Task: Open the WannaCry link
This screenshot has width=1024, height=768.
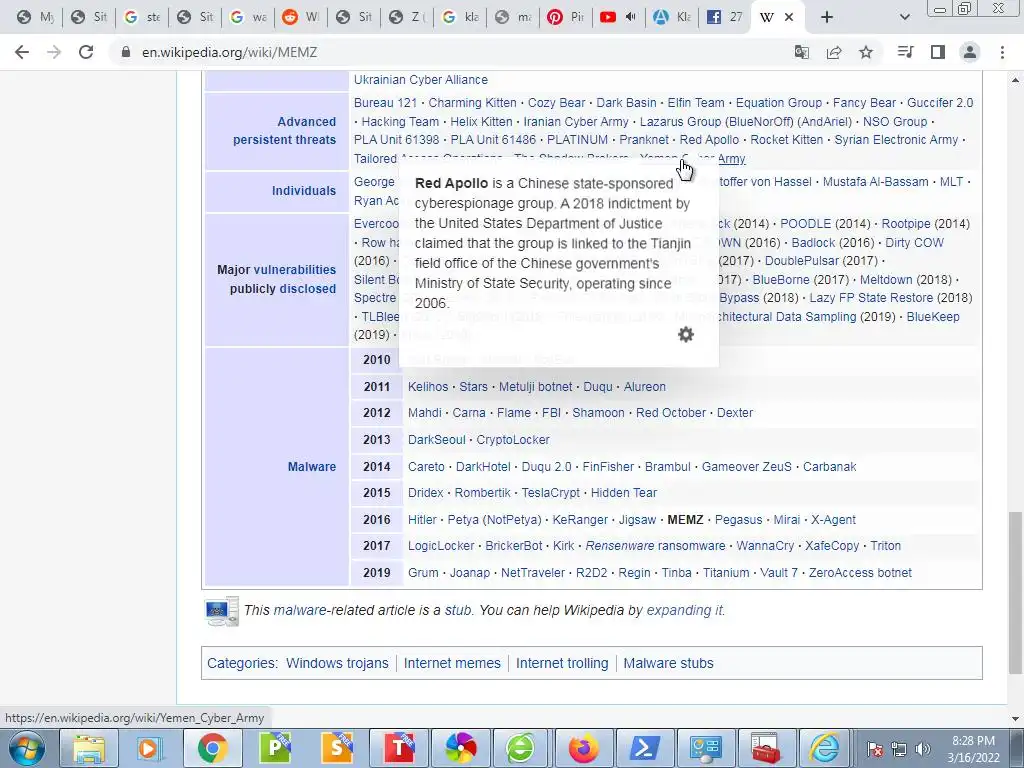Action: click(765, 546)
